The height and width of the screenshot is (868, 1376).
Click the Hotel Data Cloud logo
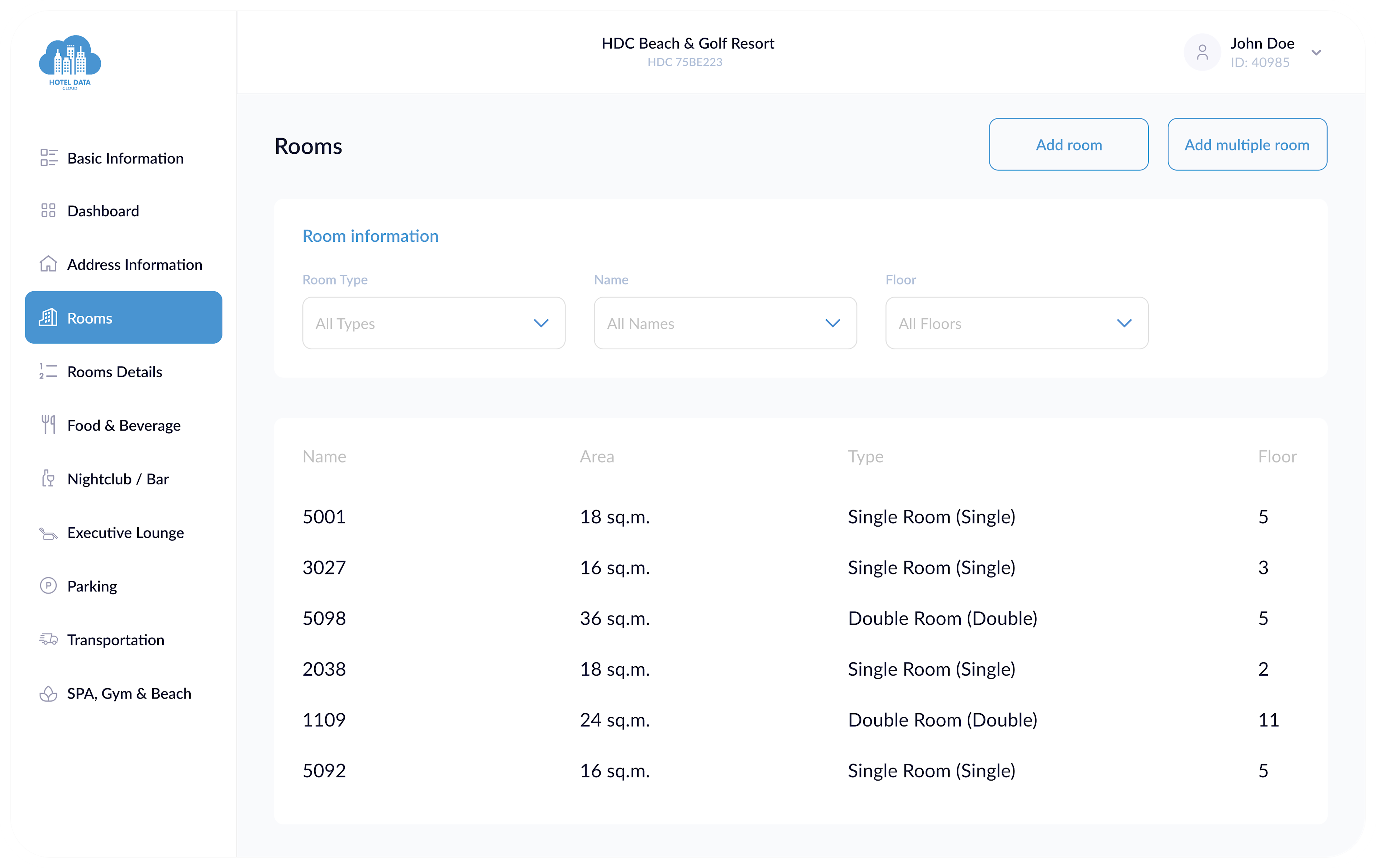(x=70, y=62)
